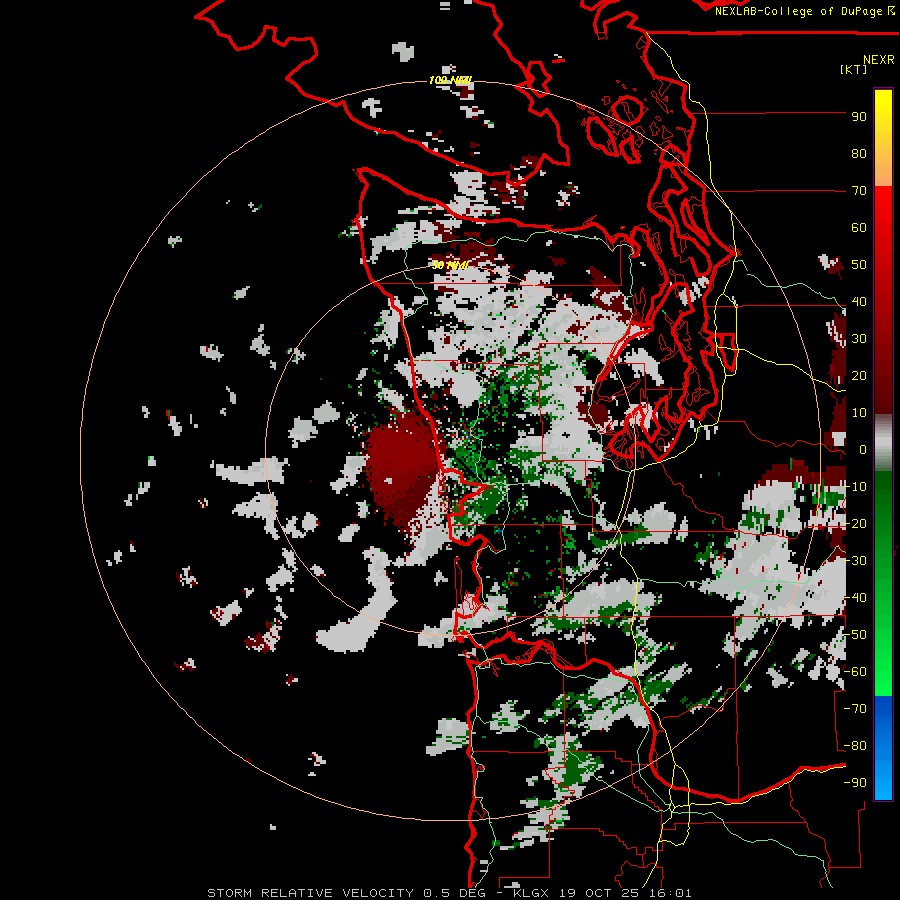Select the -10 value on the velocity scale
Viewport: 900px width, 900px height.
point(855,487)
